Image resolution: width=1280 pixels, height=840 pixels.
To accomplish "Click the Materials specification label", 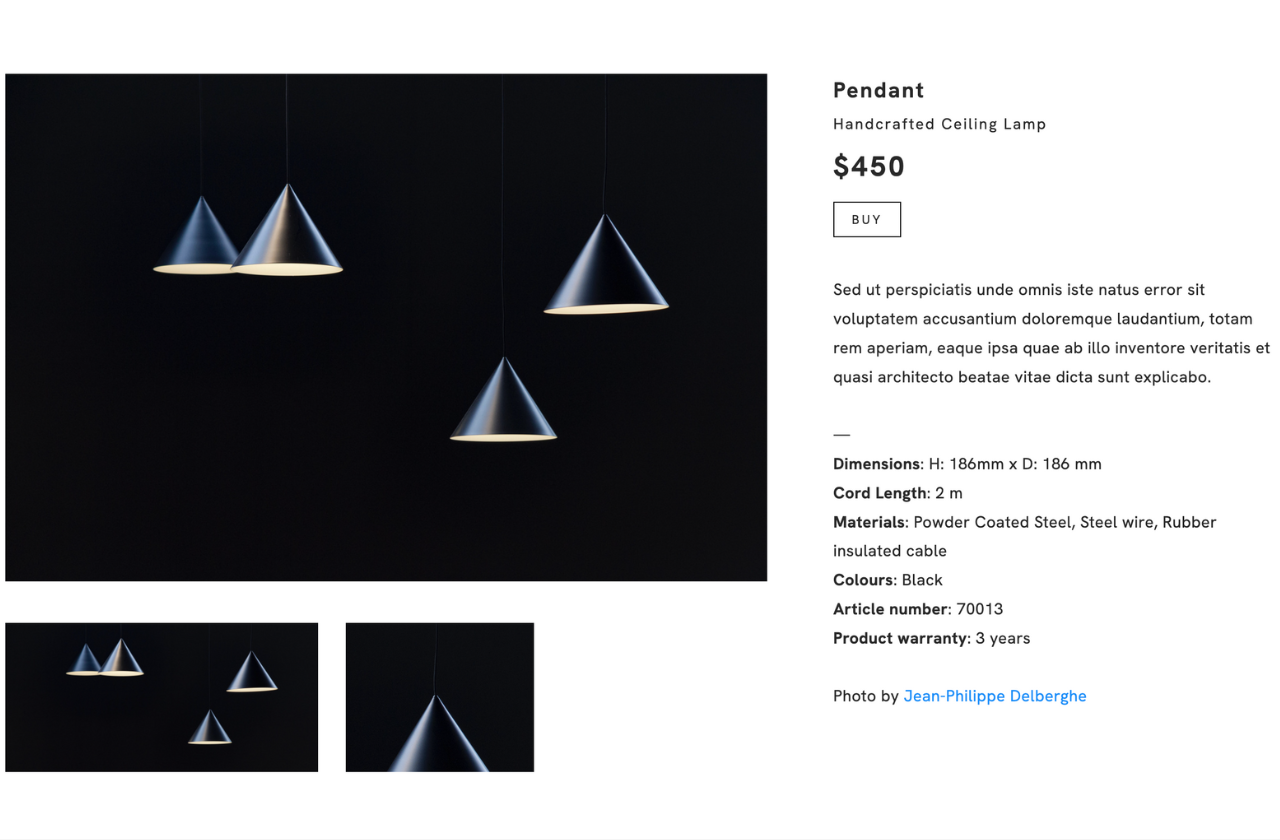I will pyautogui.click(x=869, y=522).
